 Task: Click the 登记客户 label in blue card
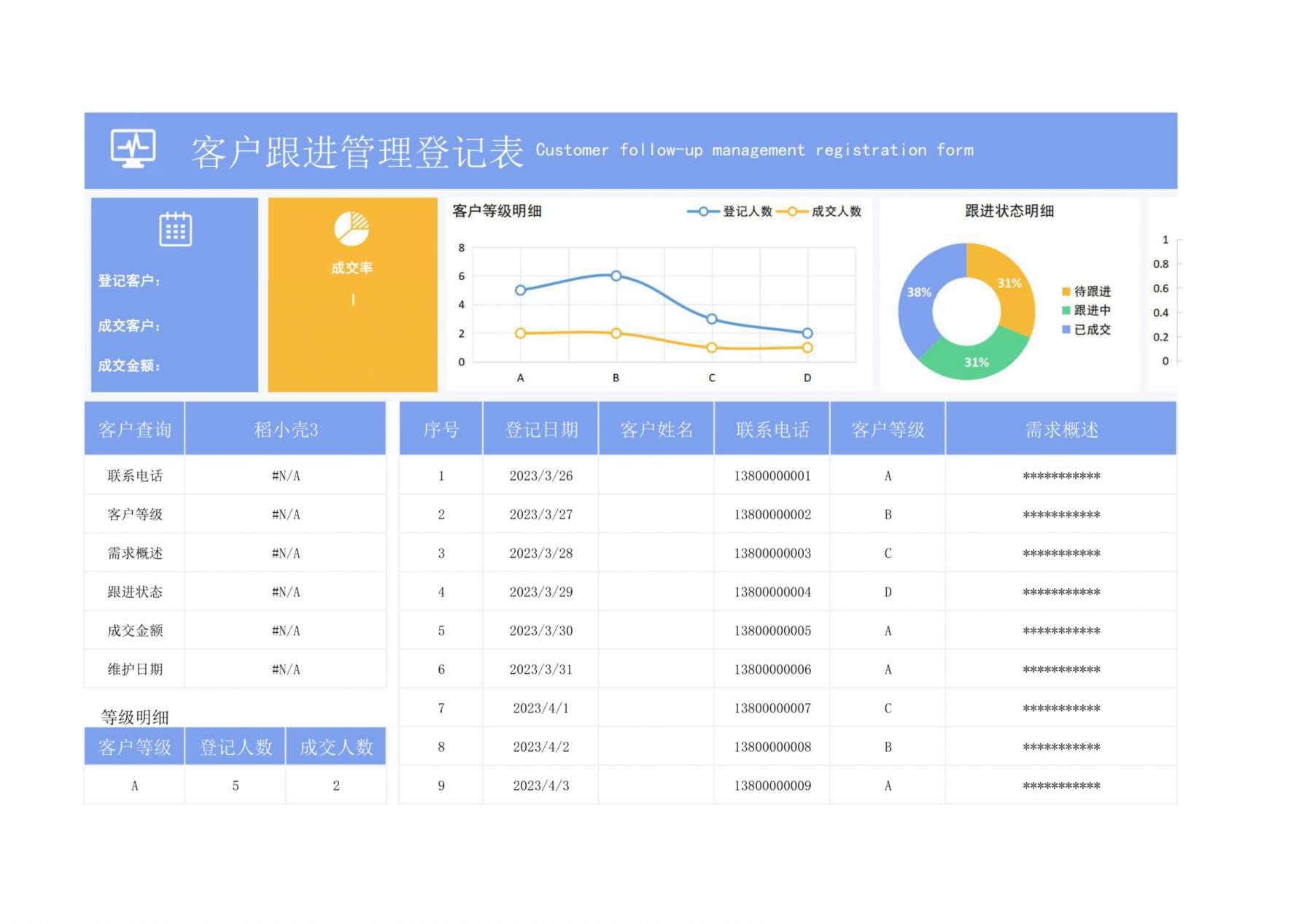click(x=129, y=281)
